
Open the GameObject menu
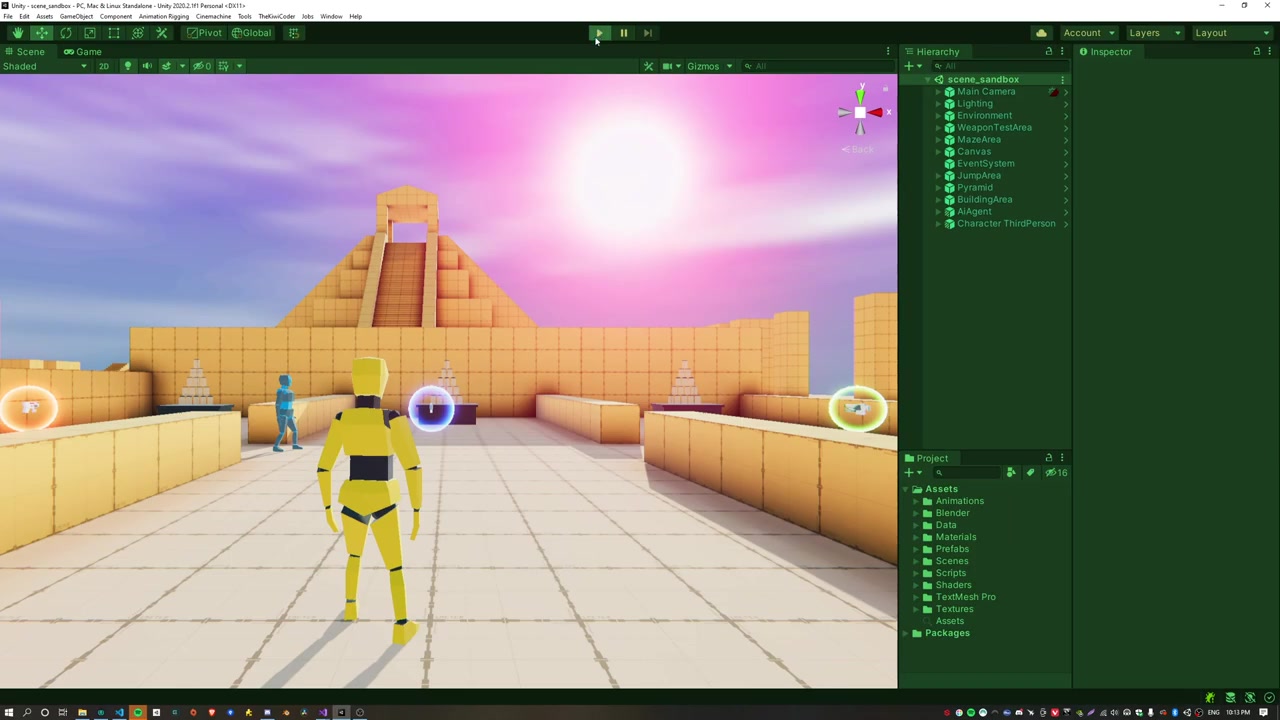click(76, 17)
